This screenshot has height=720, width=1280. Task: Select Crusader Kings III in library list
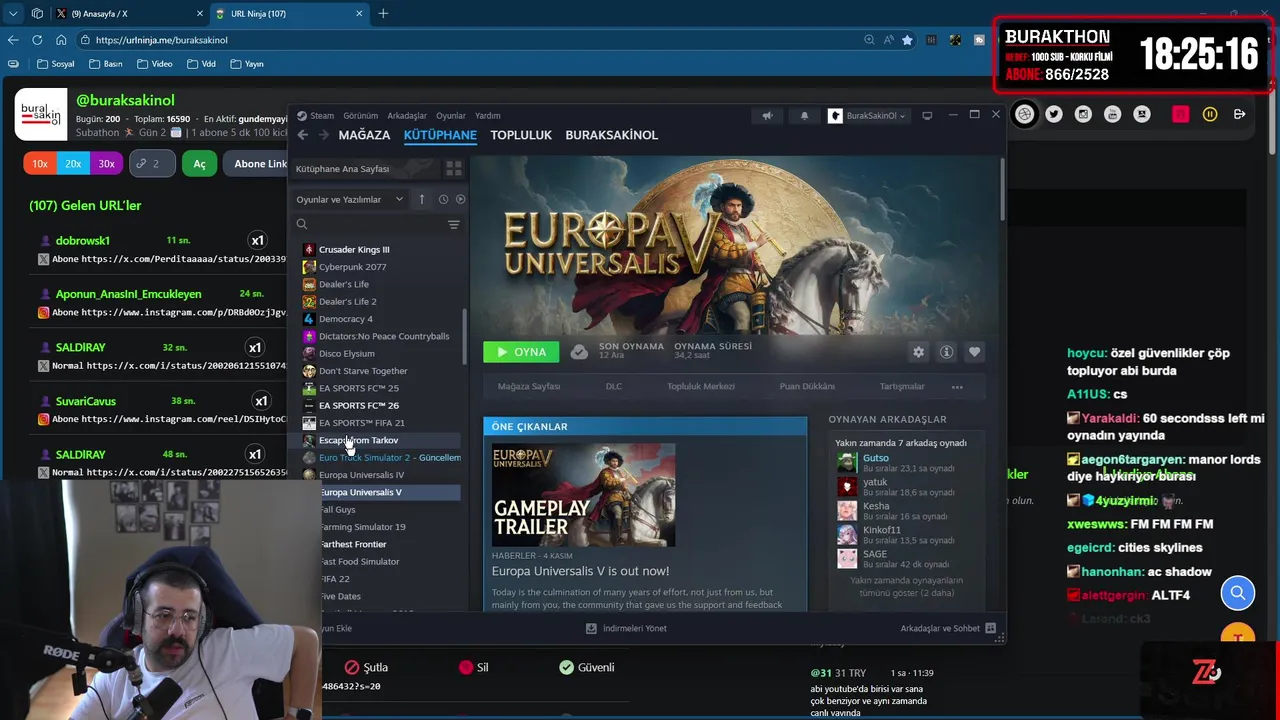coord(354,250)
